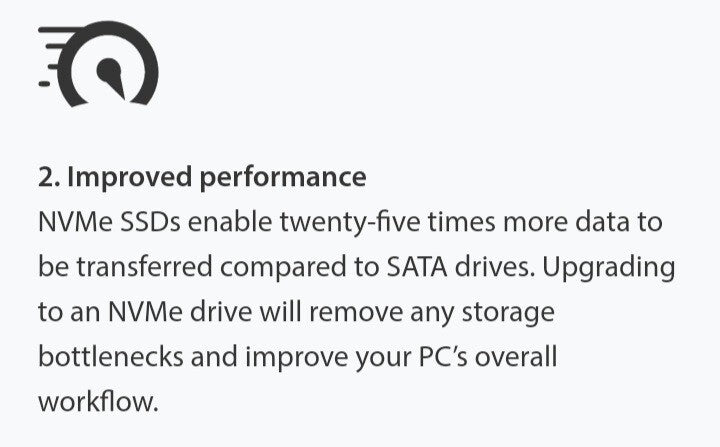Click the phrase 'twenty-five' in the paragraph
The width and height of the screenshot is (720, 447).
tap(350, 222)
